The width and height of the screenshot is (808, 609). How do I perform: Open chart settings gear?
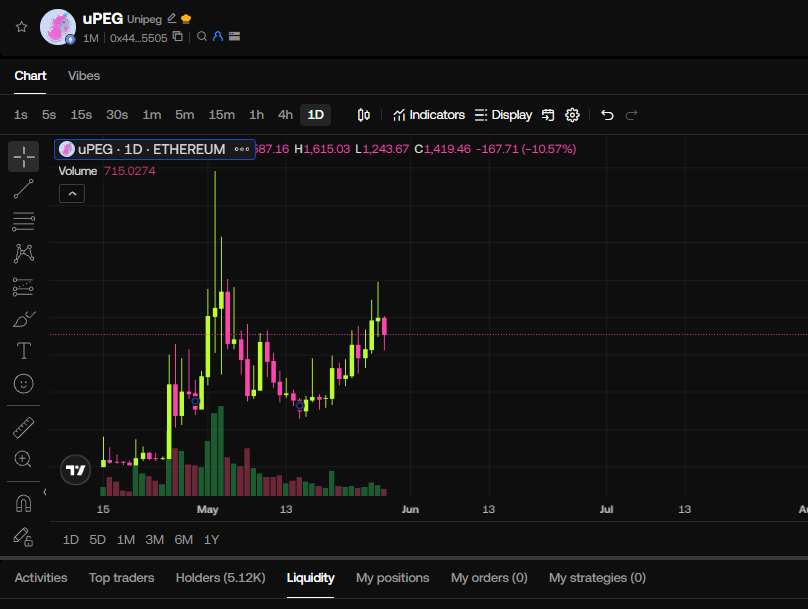pos(573,115)
